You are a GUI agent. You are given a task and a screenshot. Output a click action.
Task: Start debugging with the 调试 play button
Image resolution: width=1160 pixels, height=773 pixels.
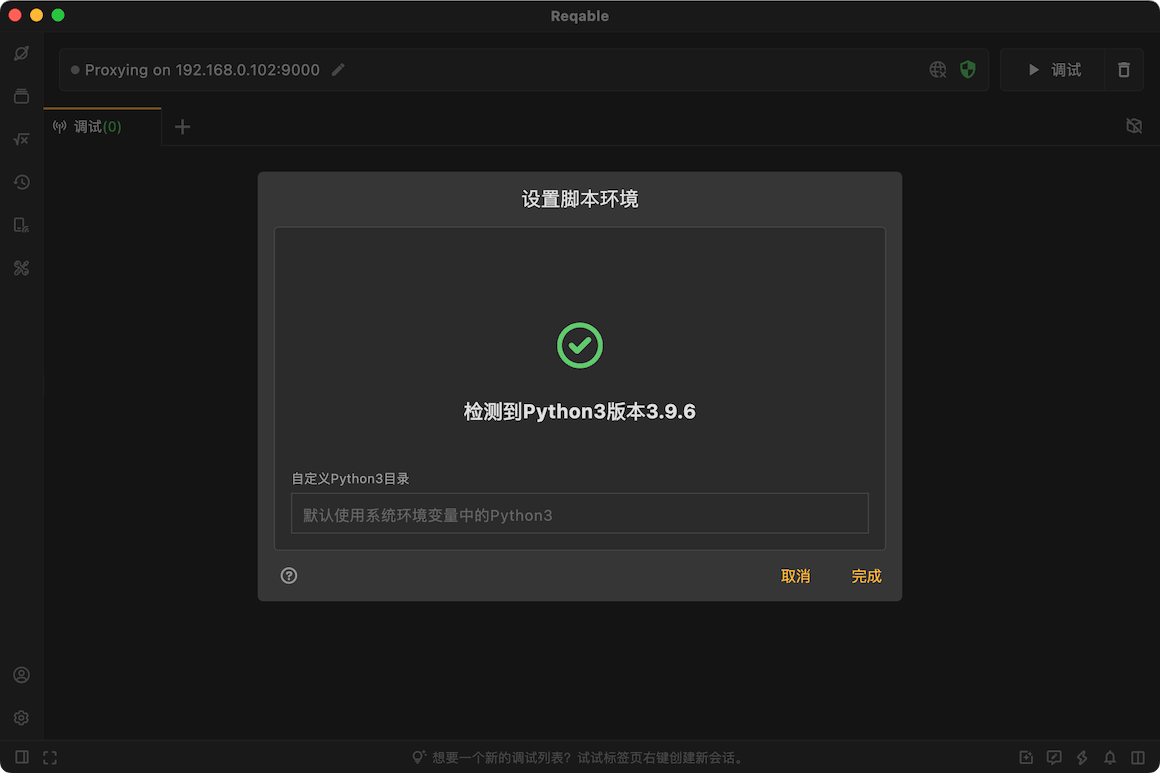(1053, 70)
